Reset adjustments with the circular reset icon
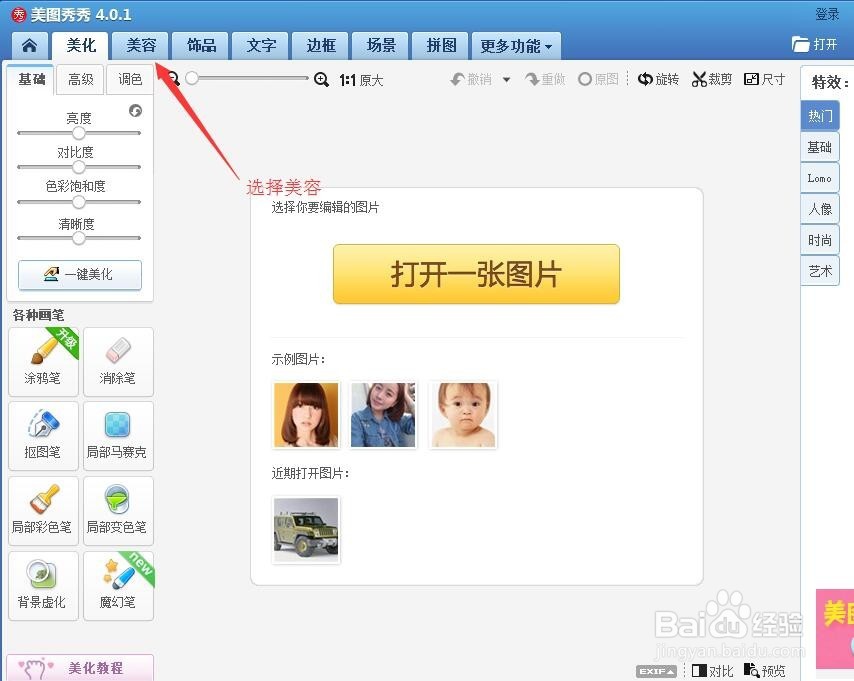The width and height of the screenshot is (854, 681). (135, 111)
